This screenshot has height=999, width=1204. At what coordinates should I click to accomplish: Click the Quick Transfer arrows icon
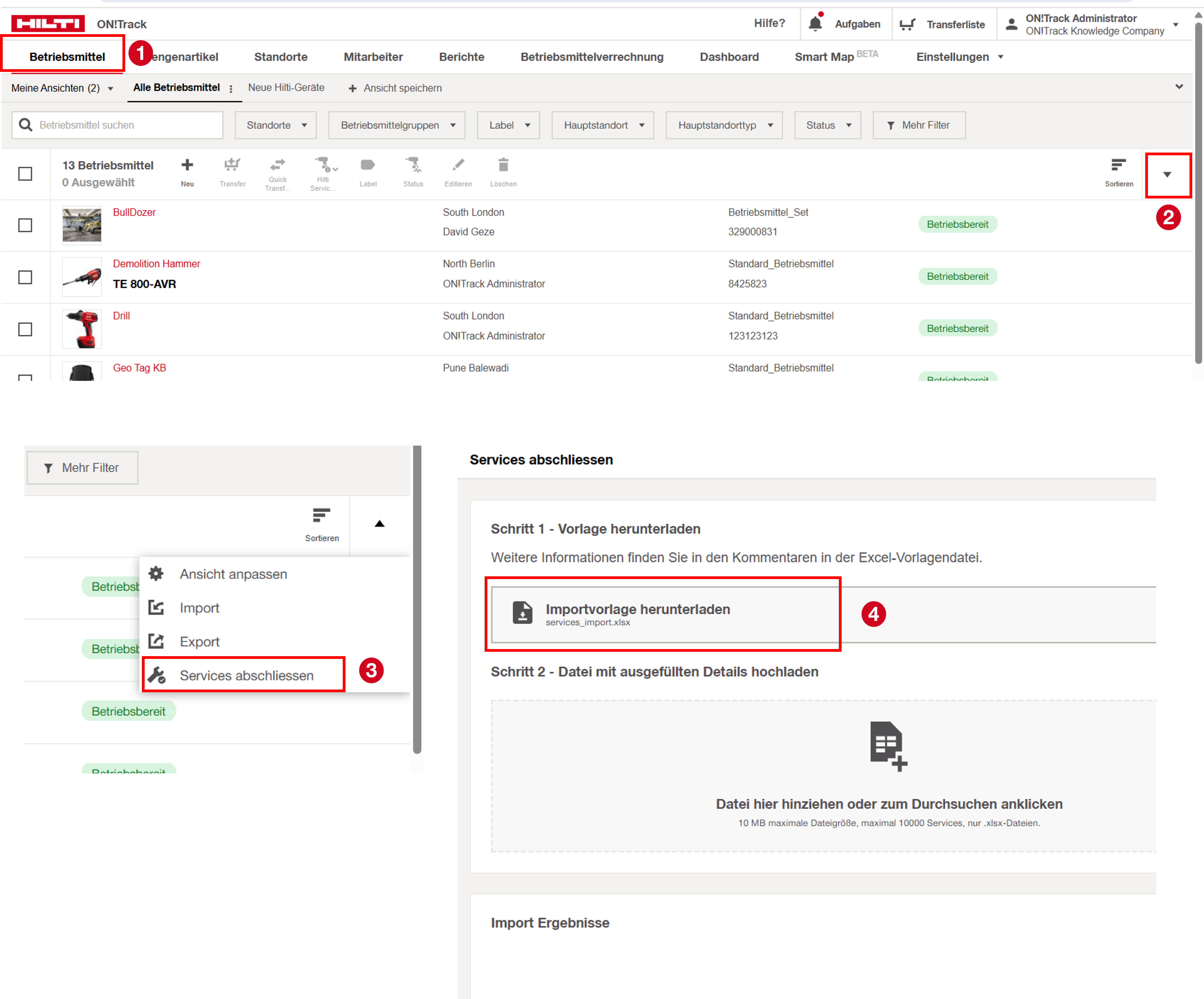[x=277, y=165]
